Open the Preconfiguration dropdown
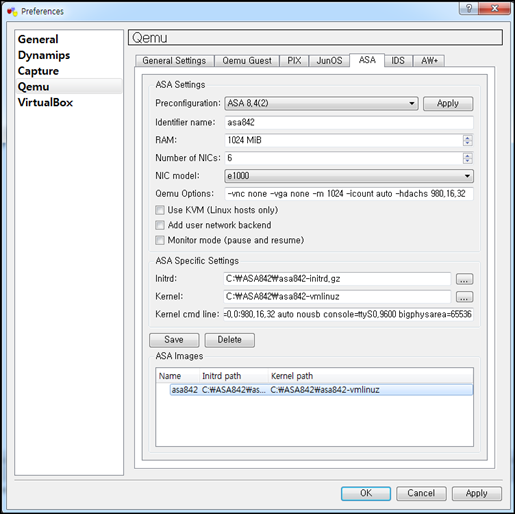This screenshot has width=515, height=514. (321, 103)
